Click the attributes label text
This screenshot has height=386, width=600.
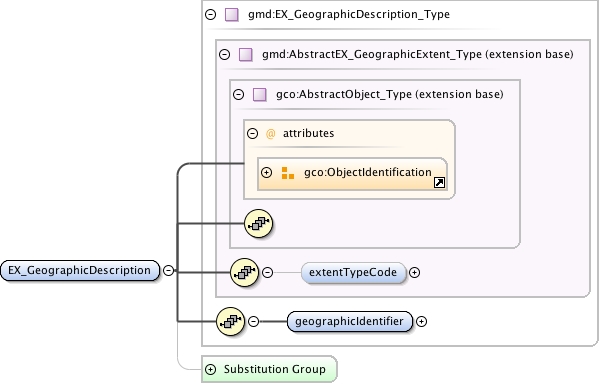308,133
